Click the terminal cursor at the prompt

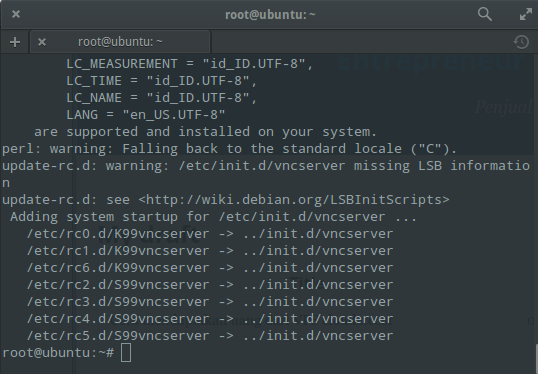click(126, 353)
